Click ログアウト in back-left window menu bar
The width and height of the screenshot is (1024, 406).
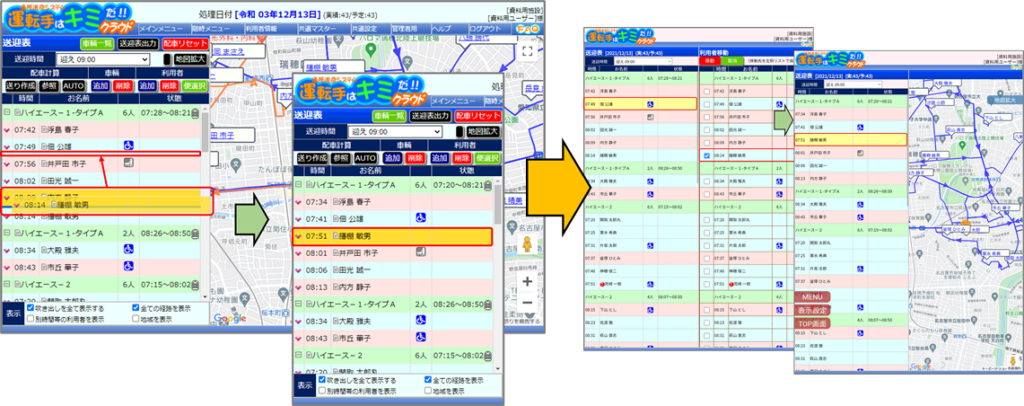487,29
